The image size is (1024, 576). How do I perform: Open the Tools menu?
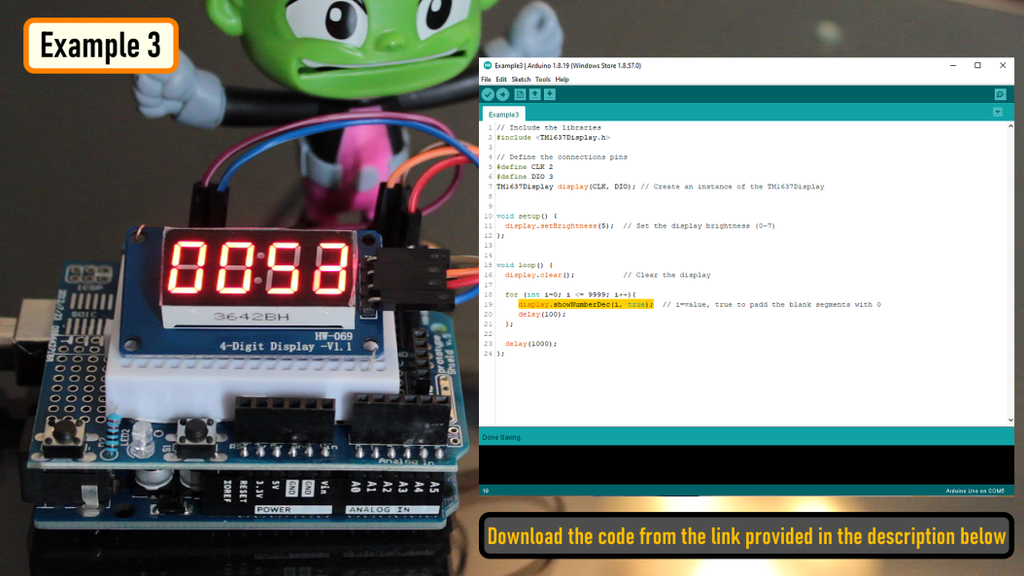pos(542,77)
